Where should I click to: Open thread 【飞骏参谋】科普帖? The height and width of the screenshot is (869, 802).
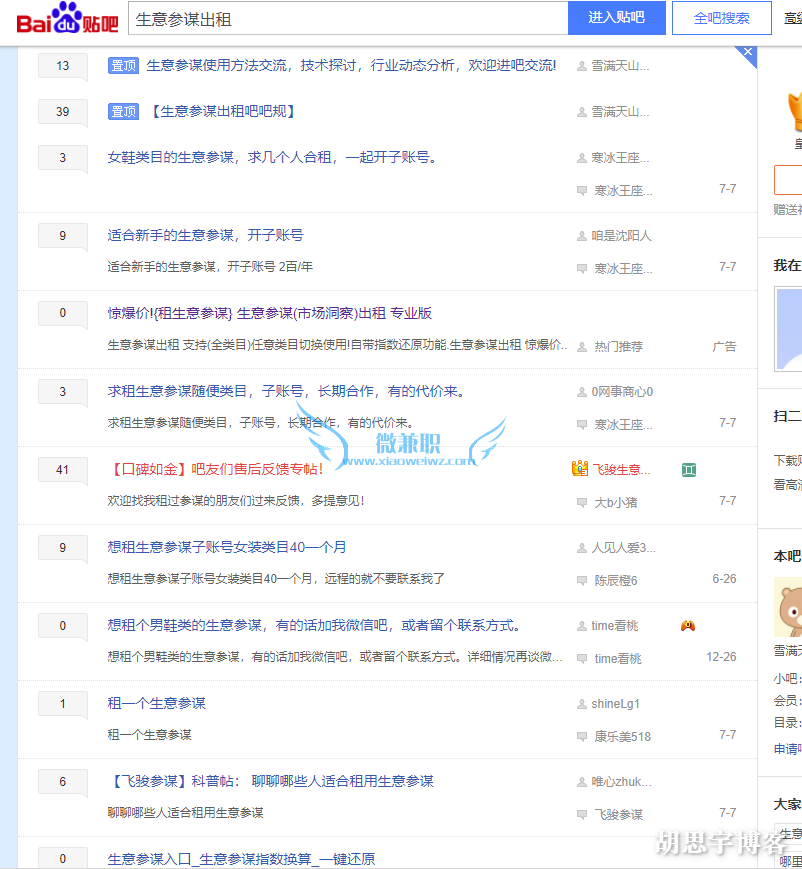pyautogui.click(x=271, y=781)
